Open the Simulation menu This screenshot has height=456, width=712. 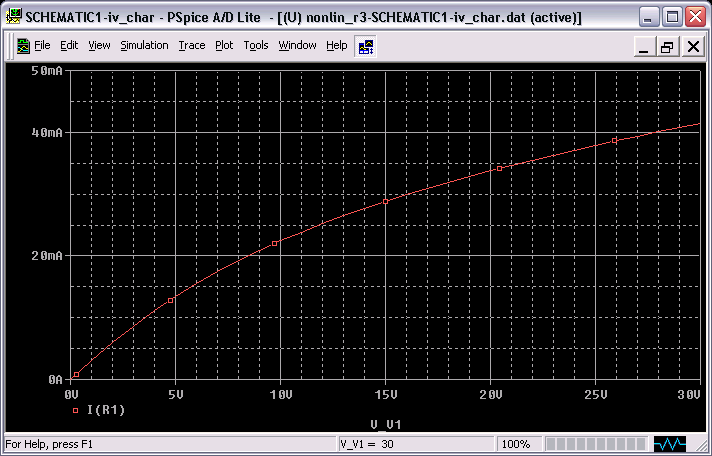[144, 45]
